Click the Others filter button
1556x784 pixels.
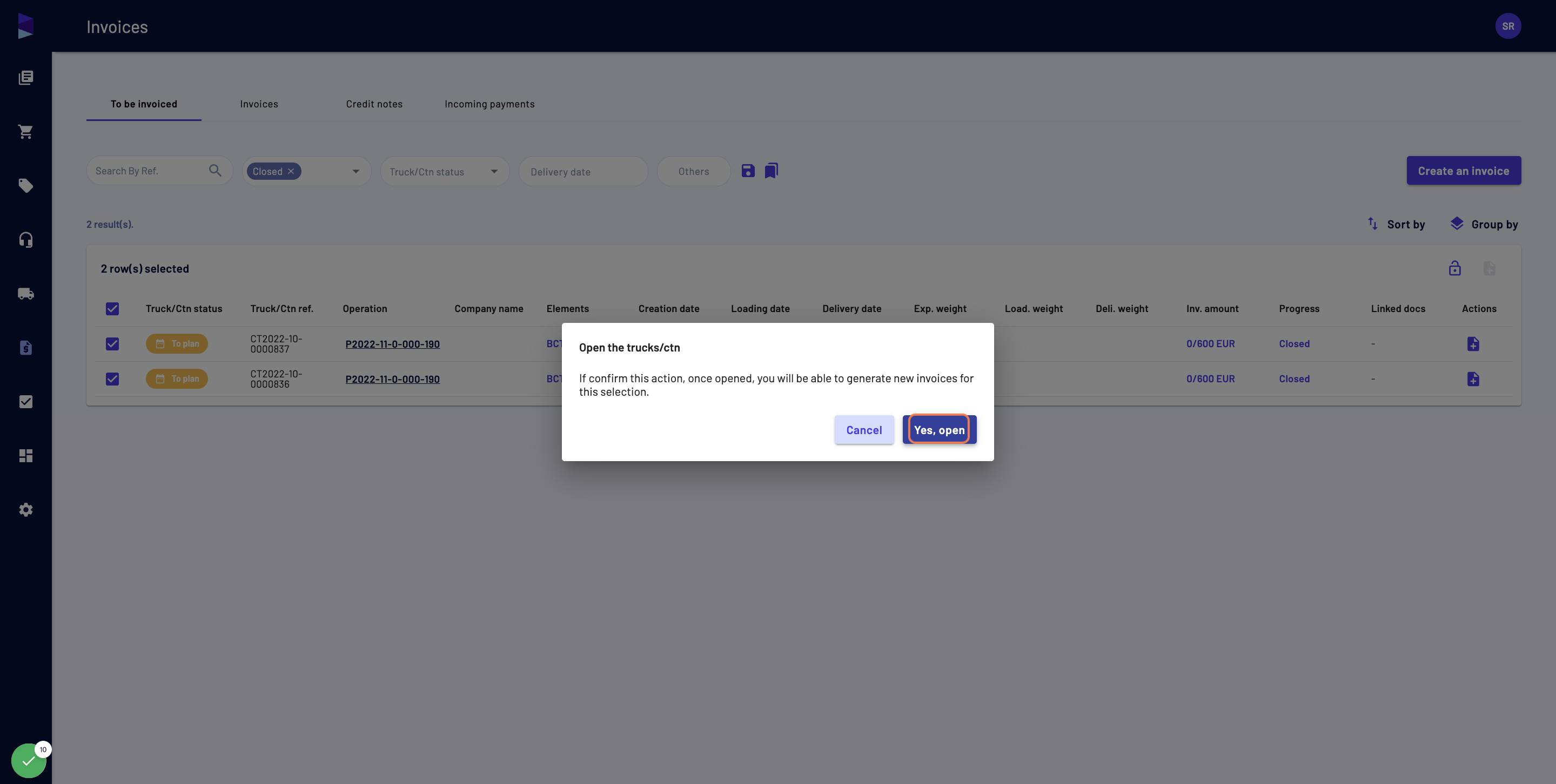coord(693,171)
